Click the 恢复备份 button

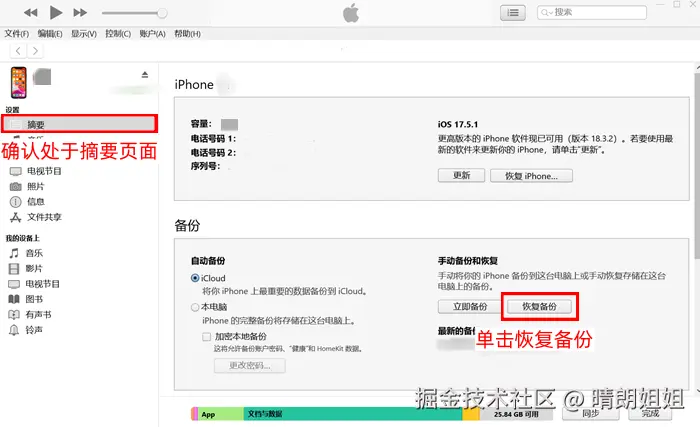point(539,306)
